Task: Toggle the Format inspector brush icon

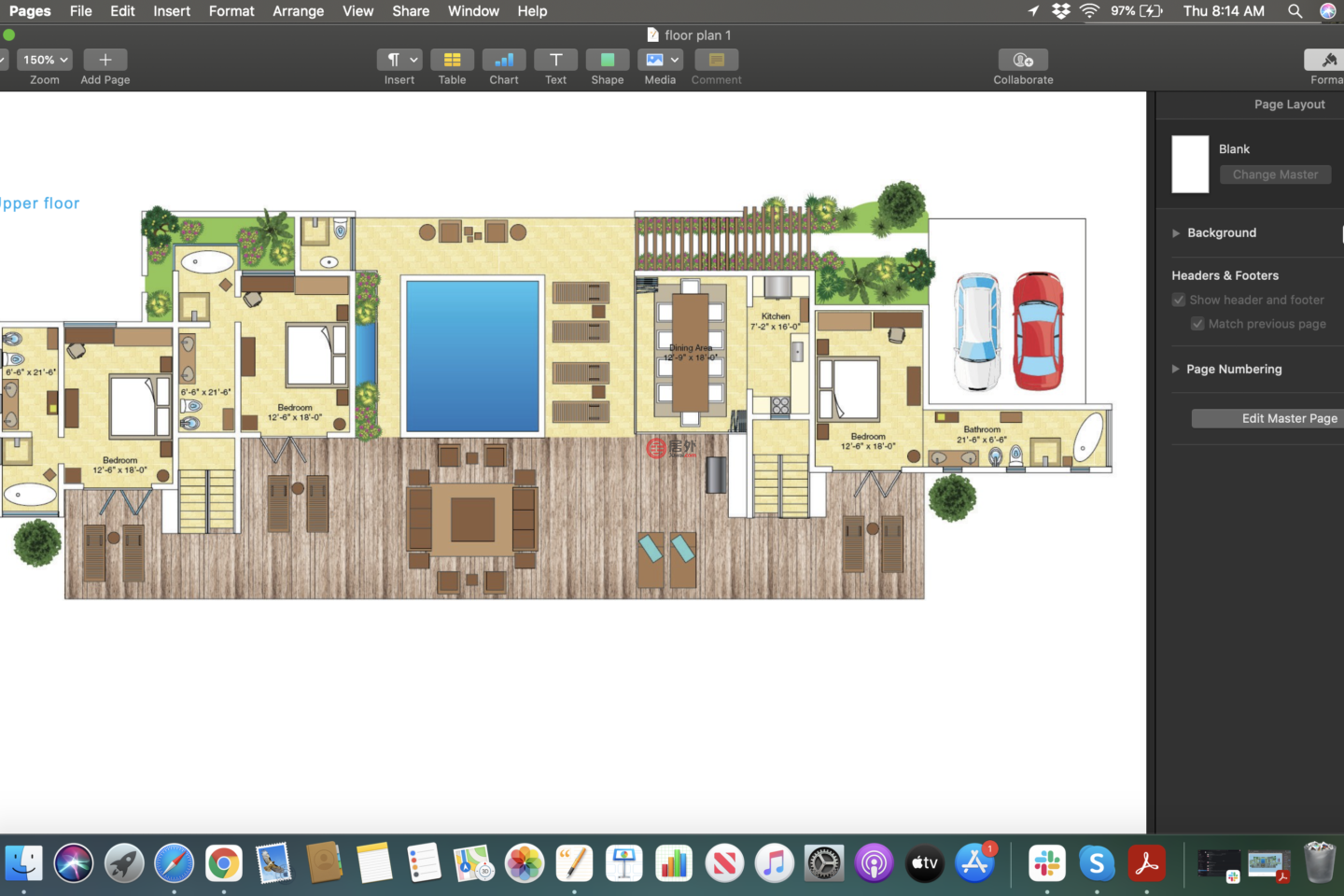Action: point(1327,60)
